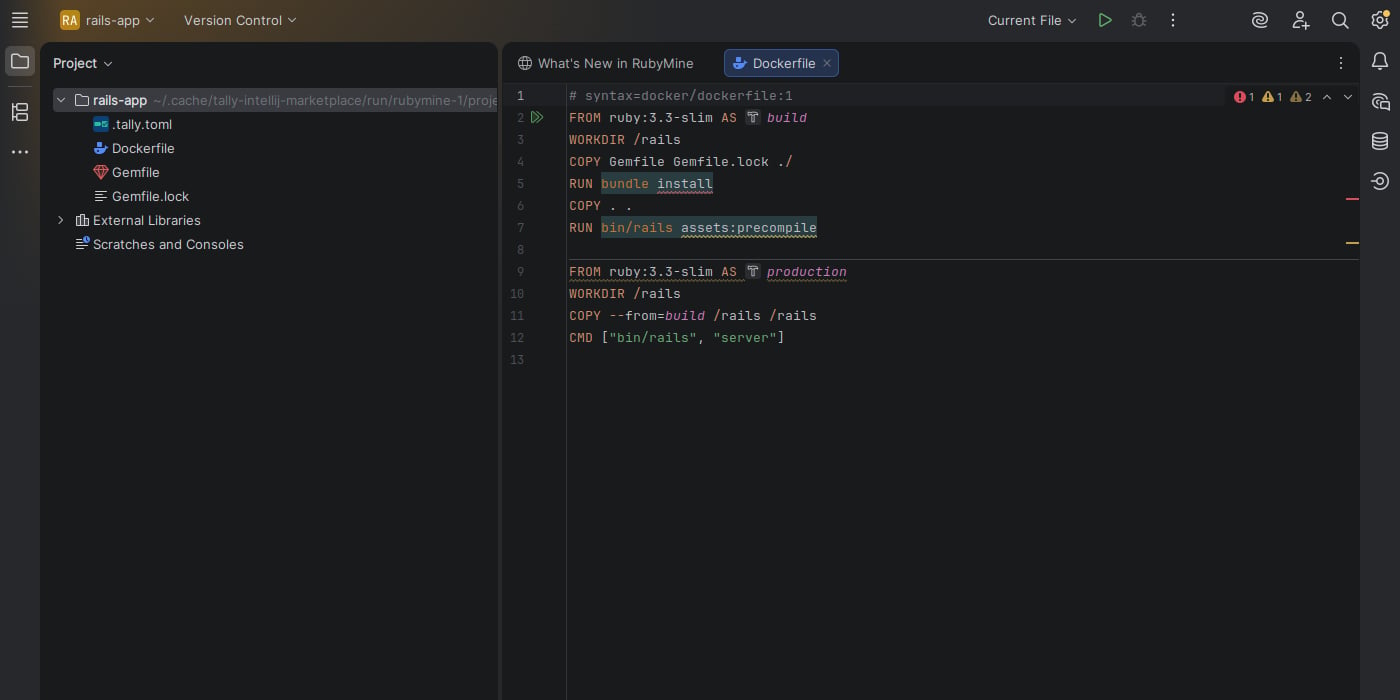Click the weak warning count showing 2
Image resolution: width=1400 pixels, height=700 pixels.
[1301, 97]
